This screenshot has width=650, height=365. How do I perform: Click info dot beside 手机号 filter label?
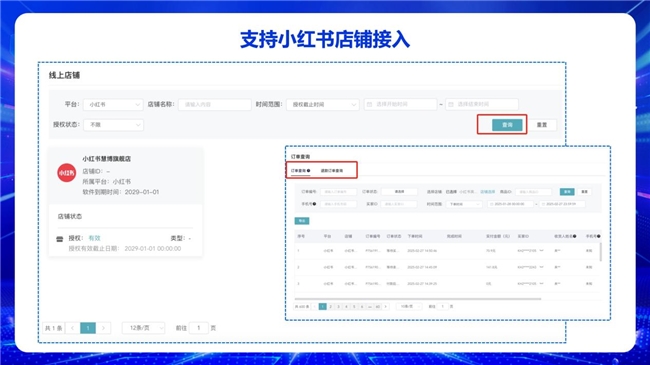click(x=315, y=204)
